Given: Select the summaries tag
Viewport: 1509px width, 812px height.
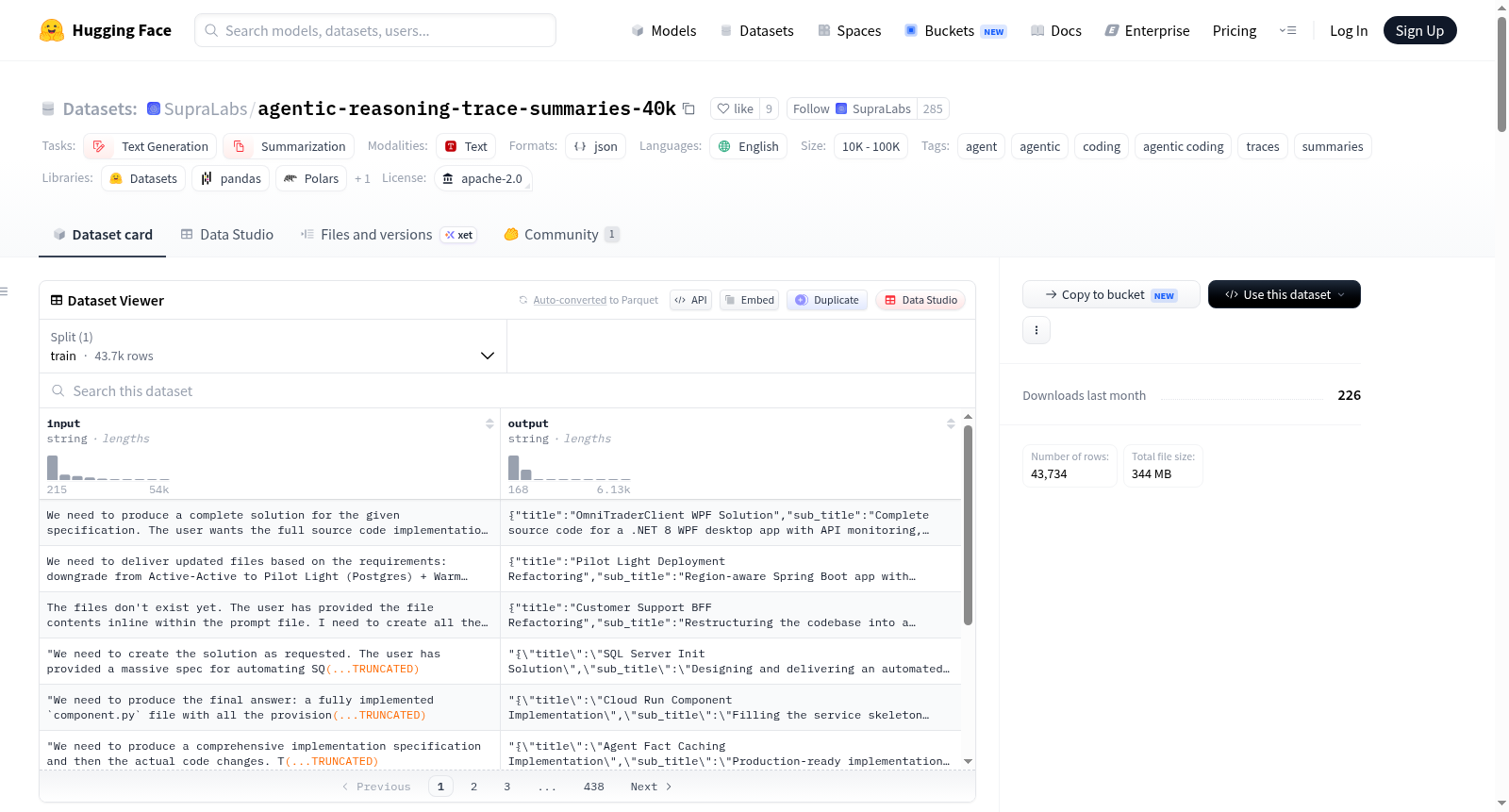Looking at the screenshot, I should (x=1332, y=146).
